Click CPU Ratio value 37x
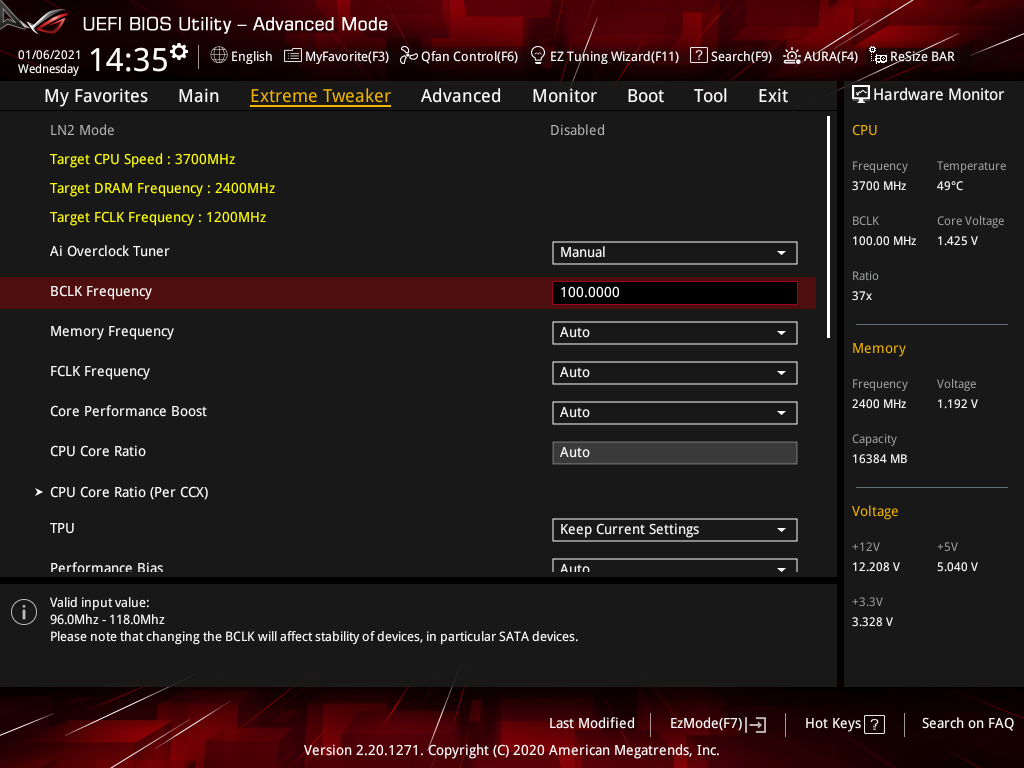Screen dimensions: 1024x768 pyautogui.click(x=862, y=296)
